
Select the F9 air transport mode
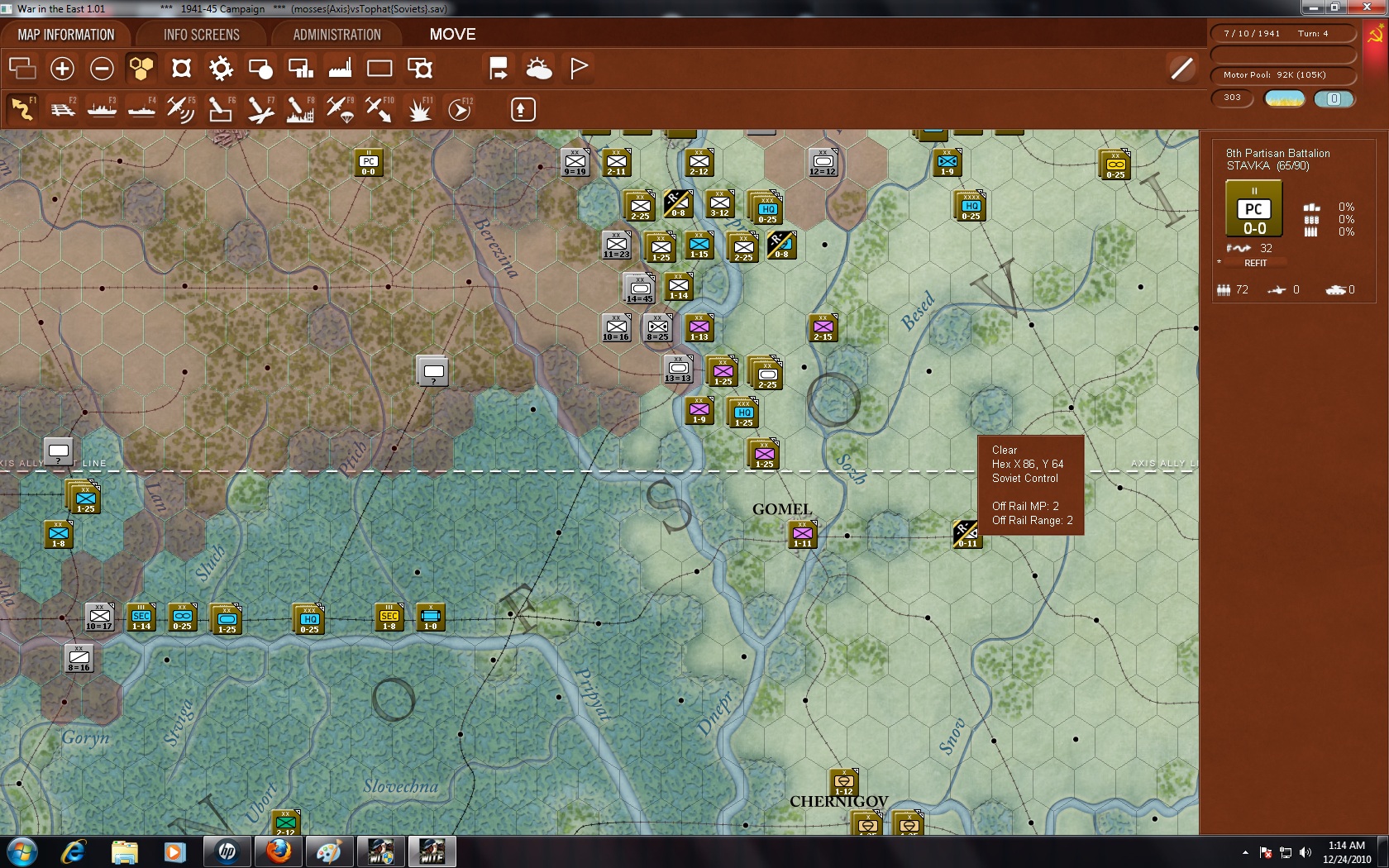(340, 109)
